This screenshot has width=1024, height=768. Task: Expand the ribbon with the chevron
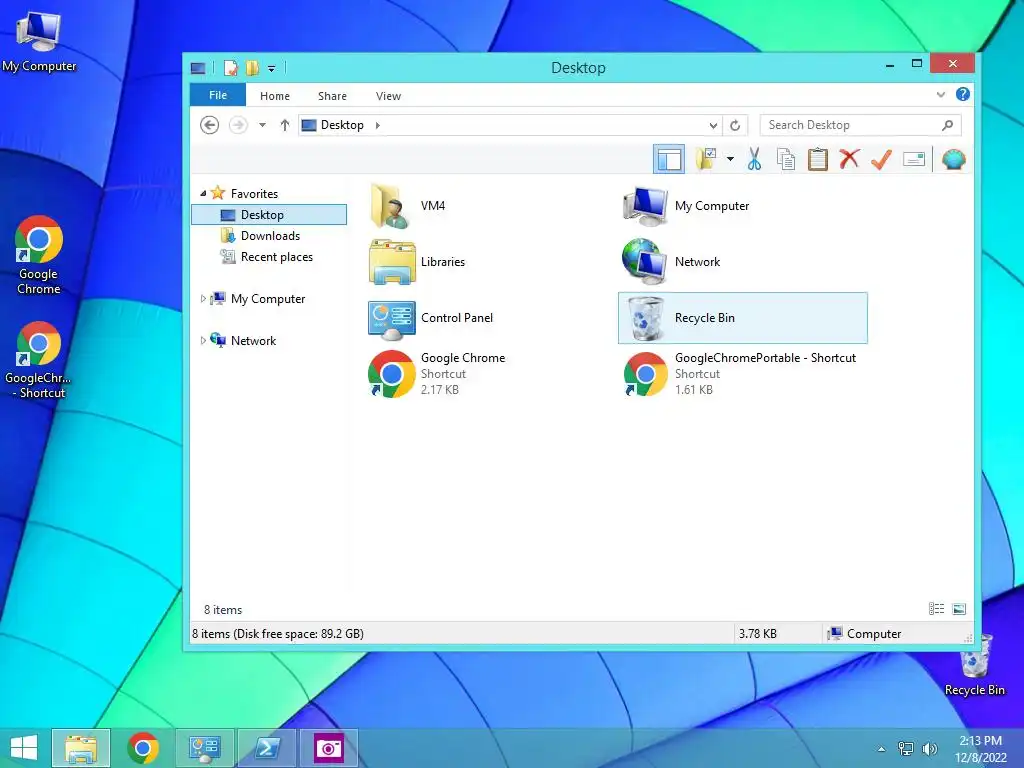940,94
